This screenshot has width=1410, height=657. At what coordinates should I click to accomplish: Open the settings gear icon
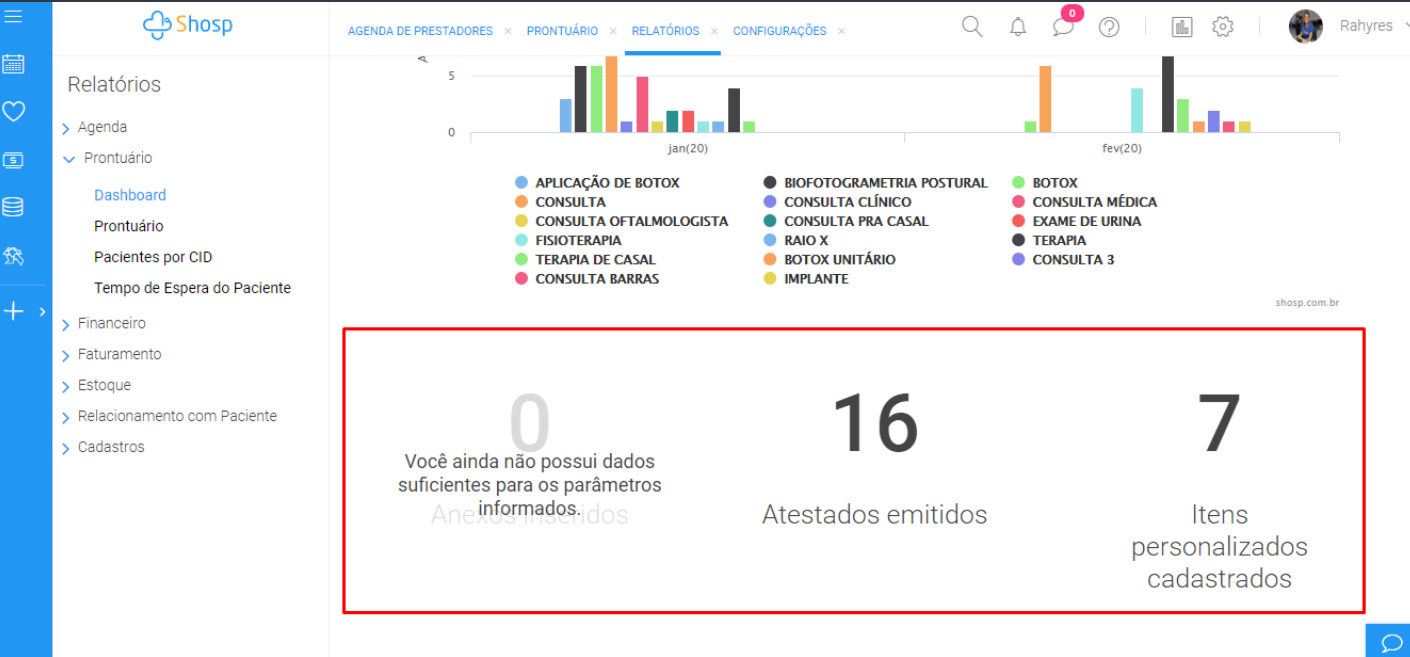coord(1222,27)
